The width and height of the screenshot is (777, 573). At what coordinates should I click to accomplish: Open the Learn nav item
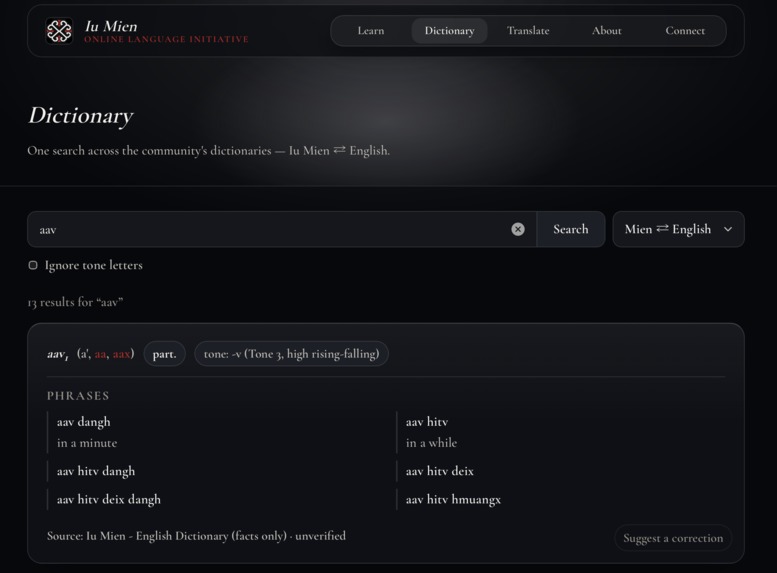[x=371, y=31]
